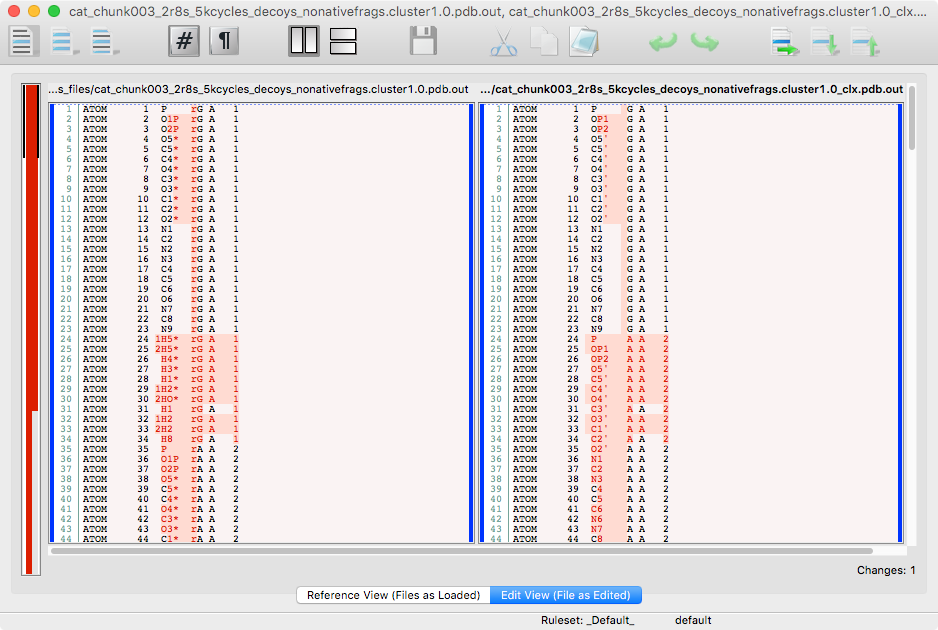Open the first line-display options dropdown
This screenshot has width=938, height=630.
pyautogui.click(x=24, y=42)
